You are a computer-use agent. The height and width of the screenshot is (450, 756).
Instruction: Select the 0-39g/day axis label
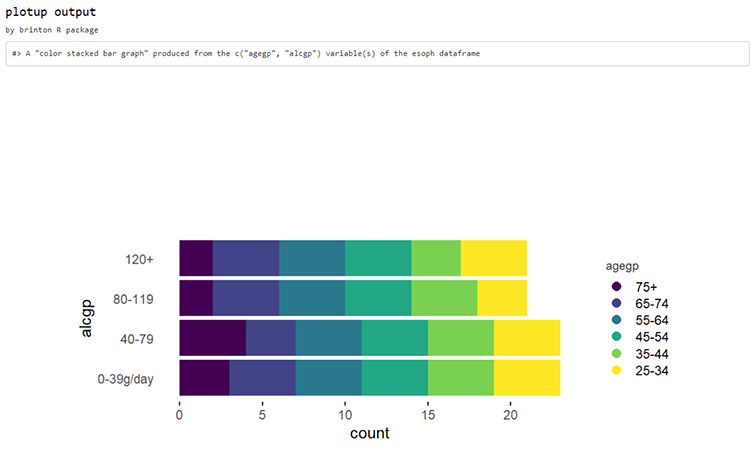(125, 379)
